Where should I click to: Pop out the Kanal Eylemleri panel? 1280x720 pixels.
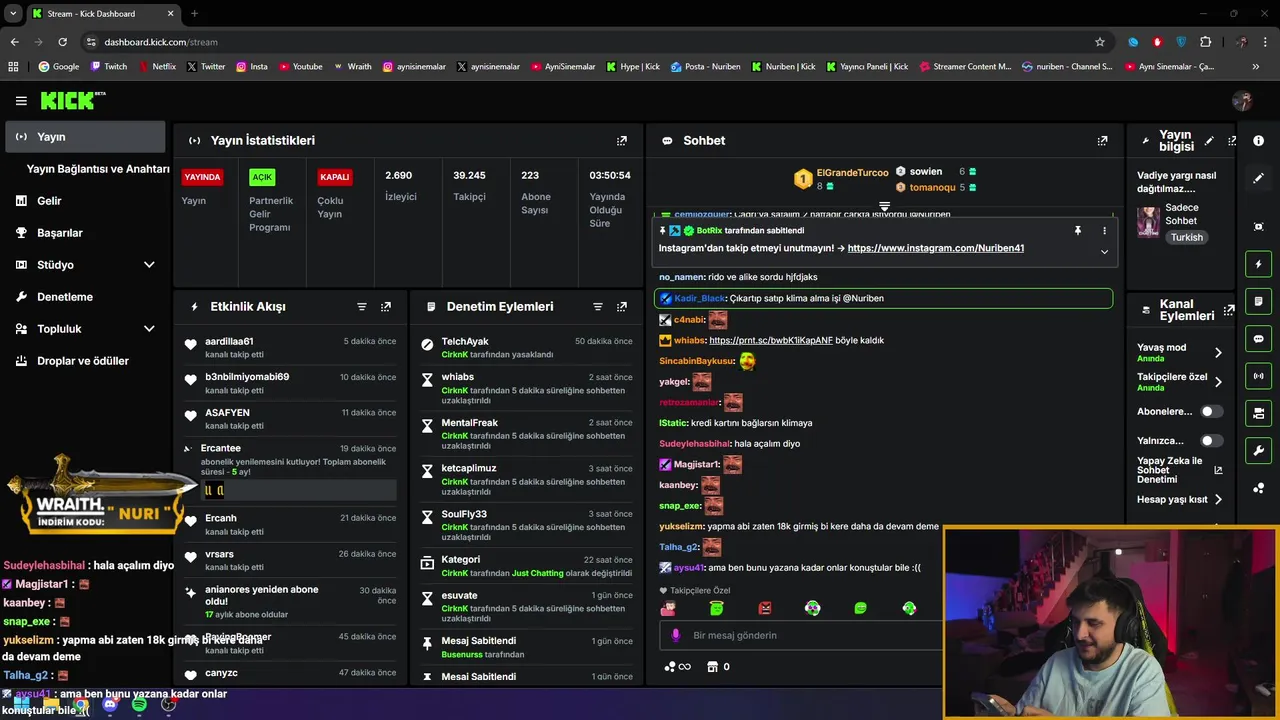tap(1229, 310)
